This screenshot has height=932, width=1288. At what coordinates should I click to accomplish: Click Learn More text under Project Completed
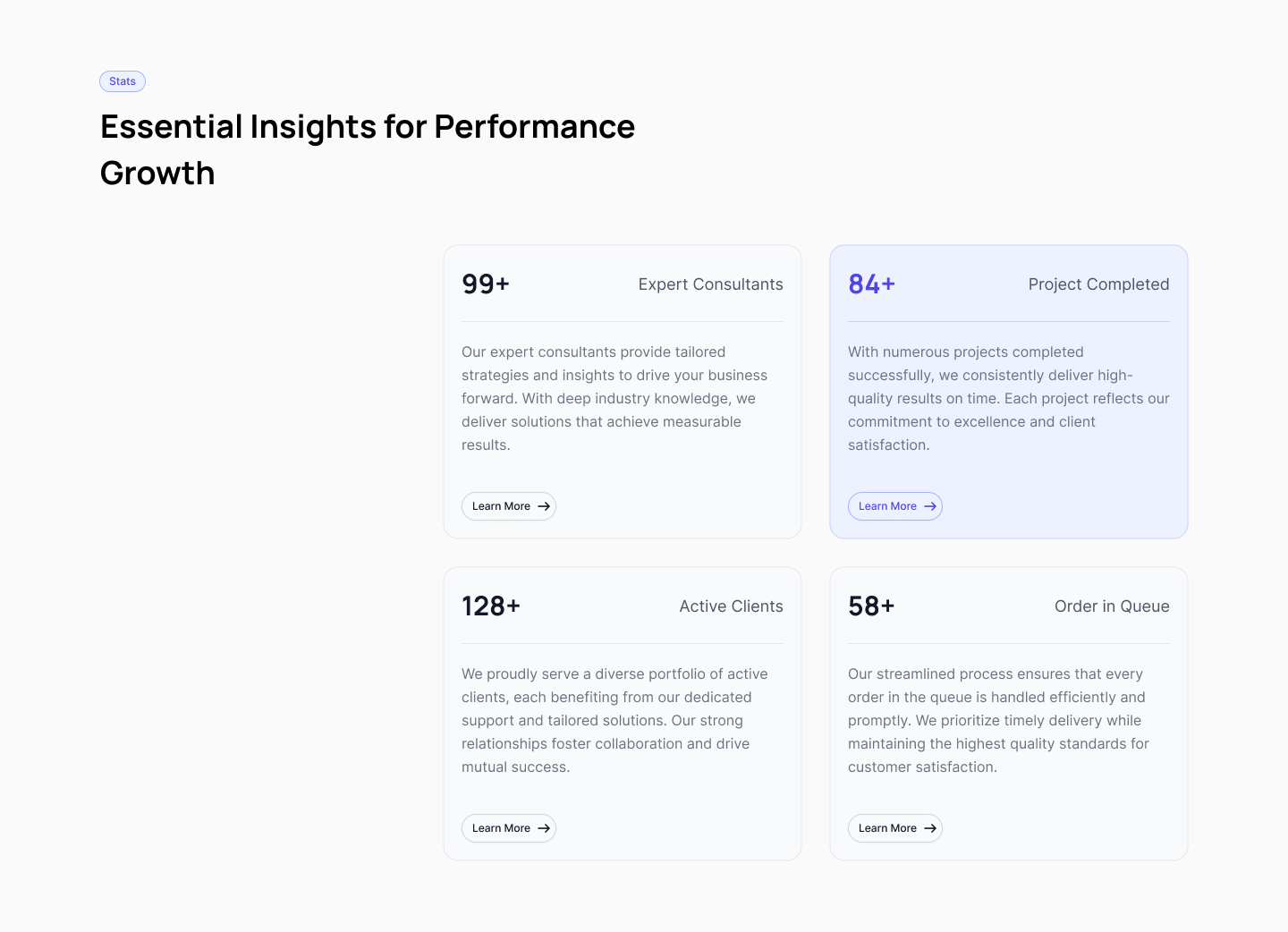click(887, 506)
